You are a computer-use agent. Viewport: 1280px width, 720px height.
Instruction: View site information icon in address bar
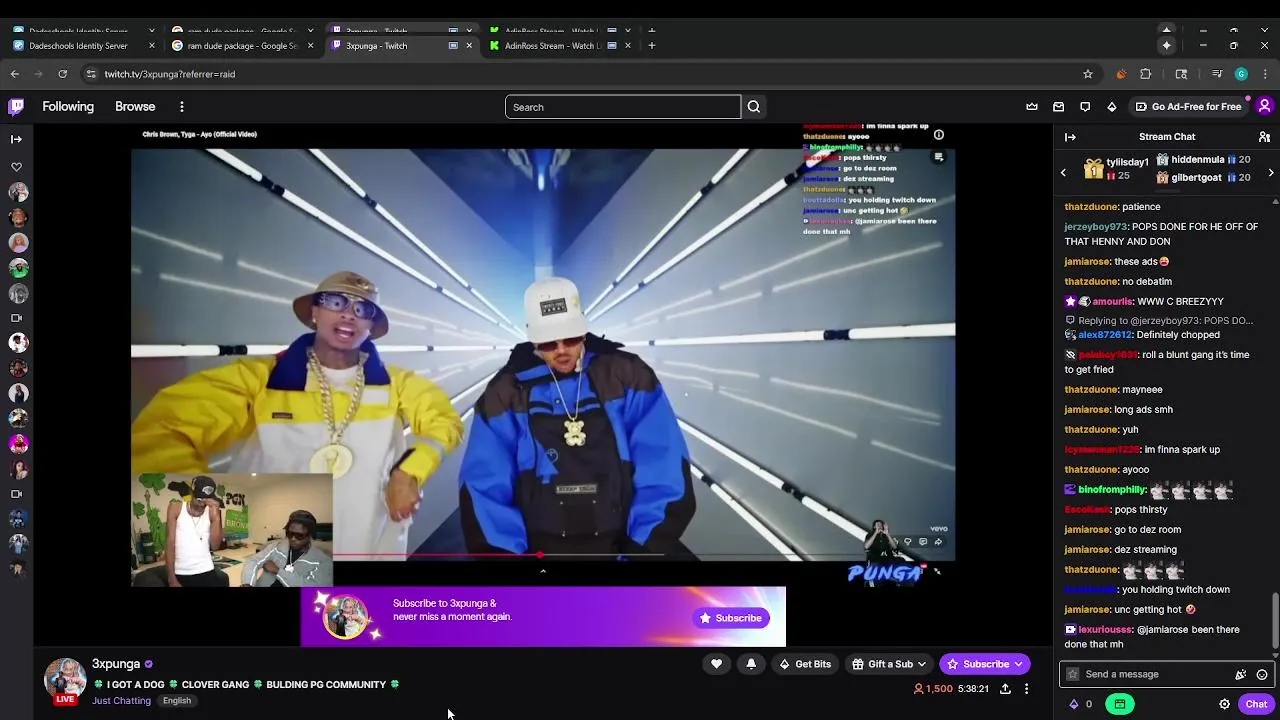pyautogui.click(x=91, y=74)
